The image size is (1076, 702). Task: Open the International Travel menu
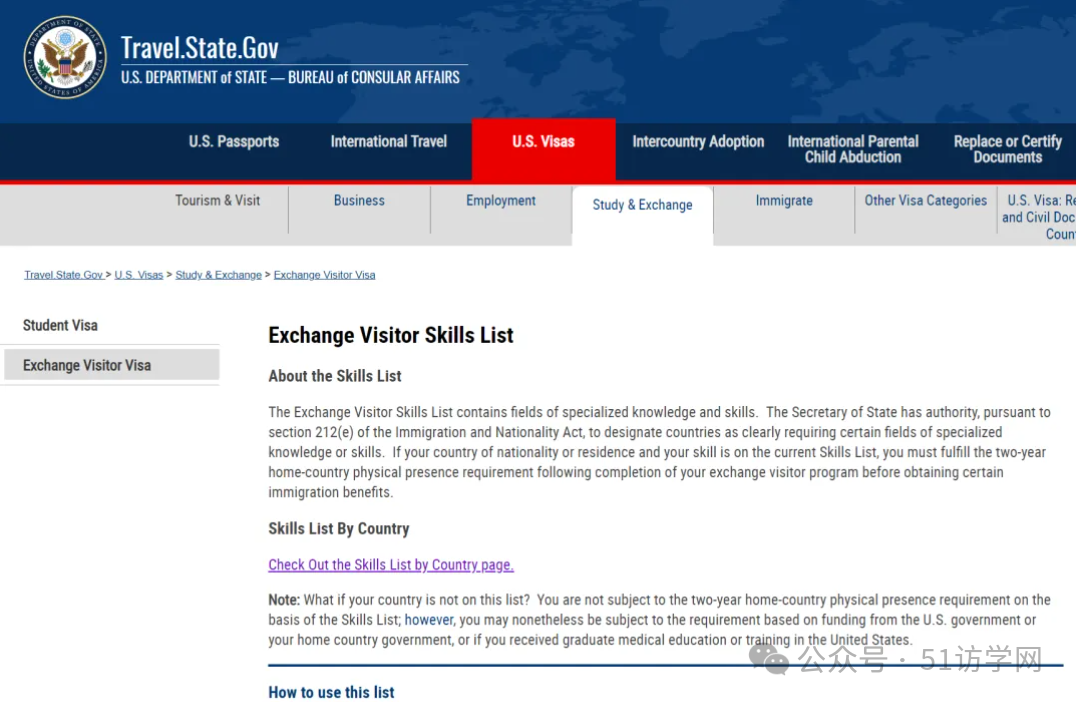pyautogui.click(x=388, y=141)
